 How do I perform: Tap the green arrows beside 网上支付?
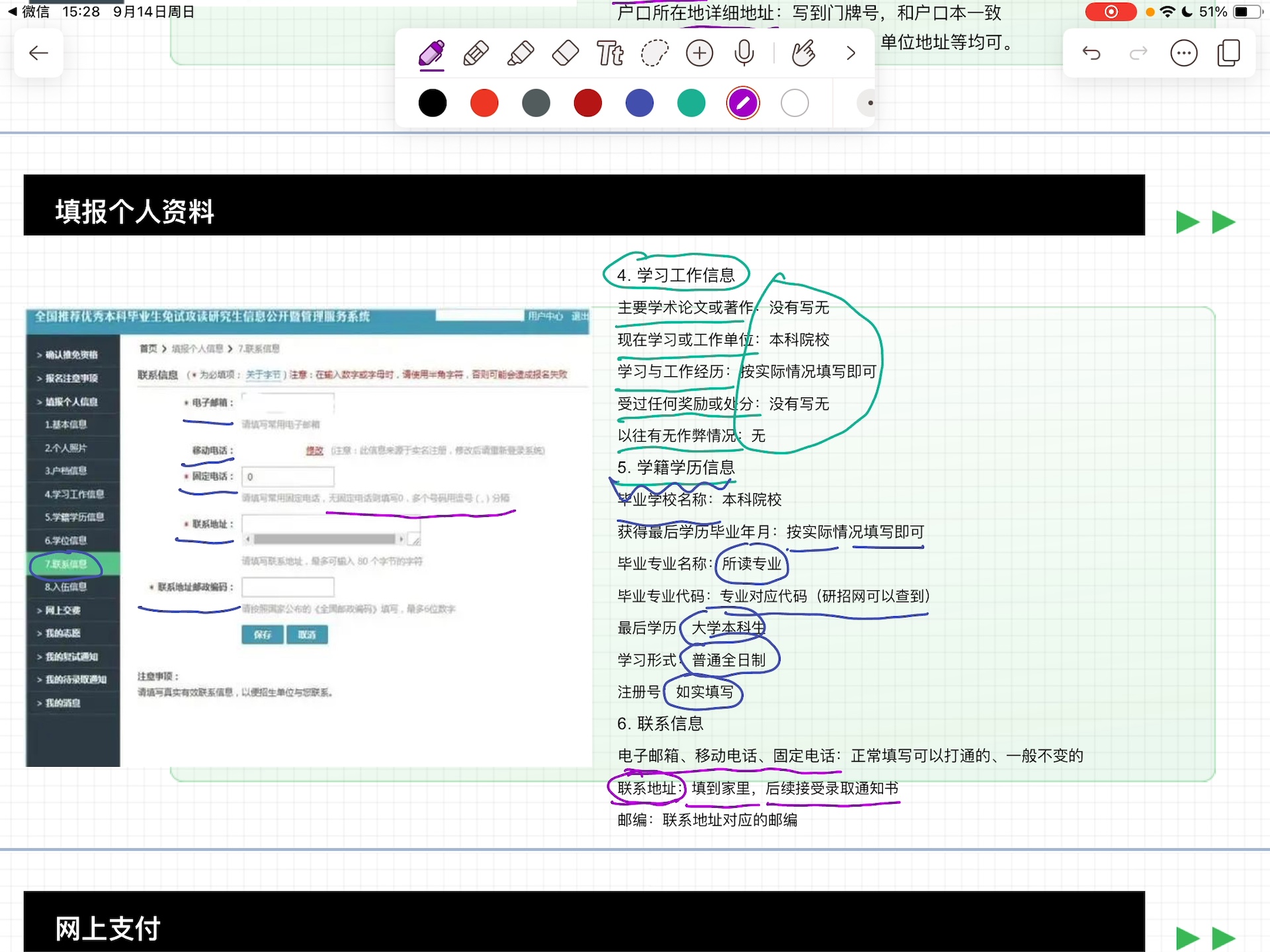1206,938
